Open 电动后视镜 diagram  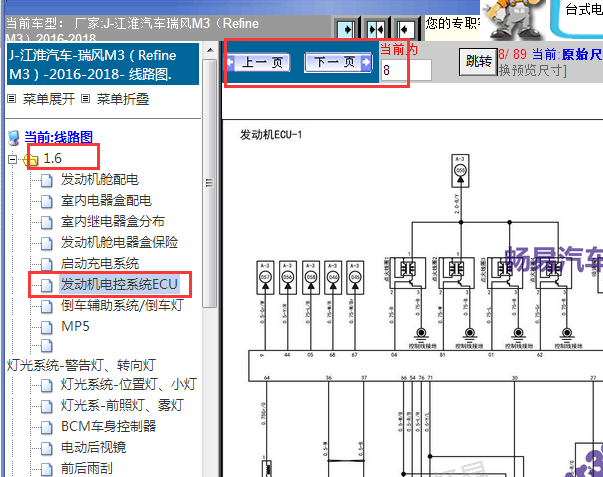tap(93, 447)
